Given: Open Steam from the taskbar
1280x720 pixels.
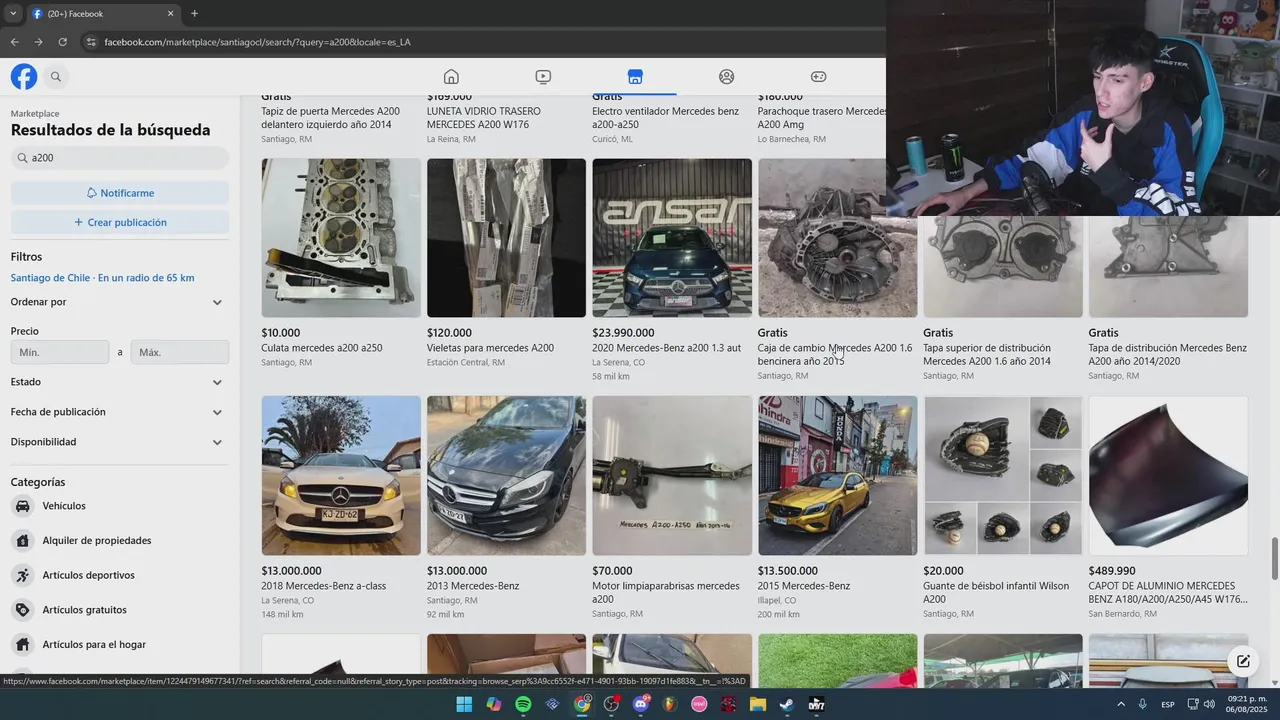Looking at the screenshot, I should click(x=787, y=705).
